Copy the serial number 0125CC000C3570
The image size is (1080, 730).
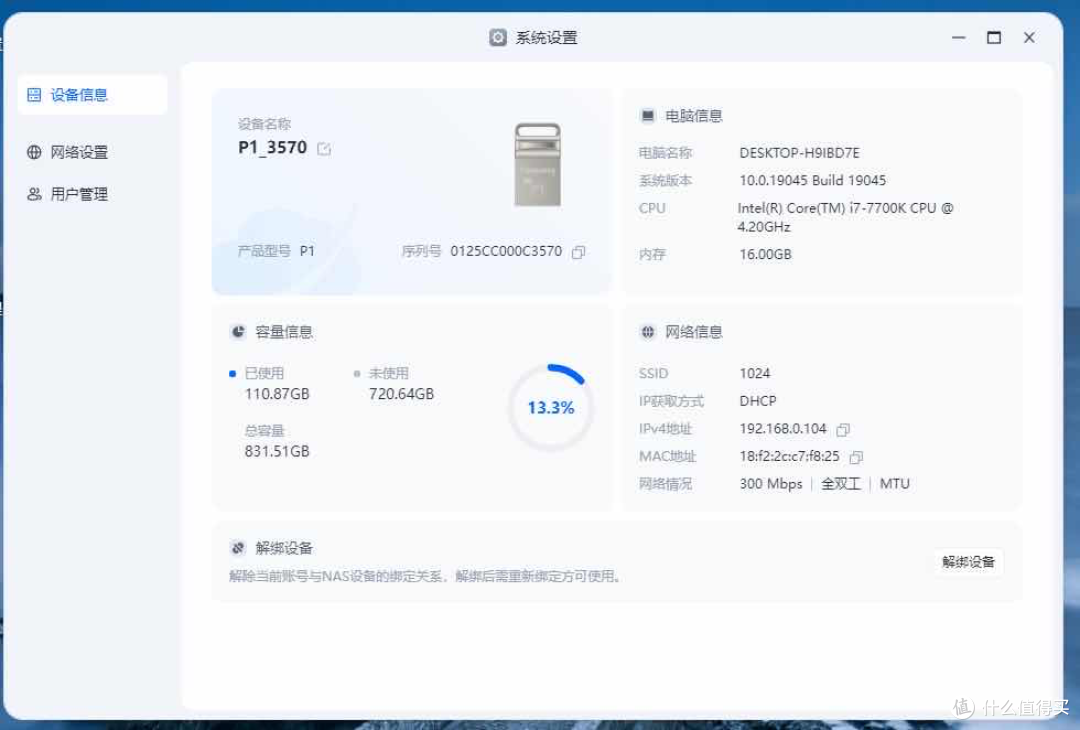click(579, 252)
